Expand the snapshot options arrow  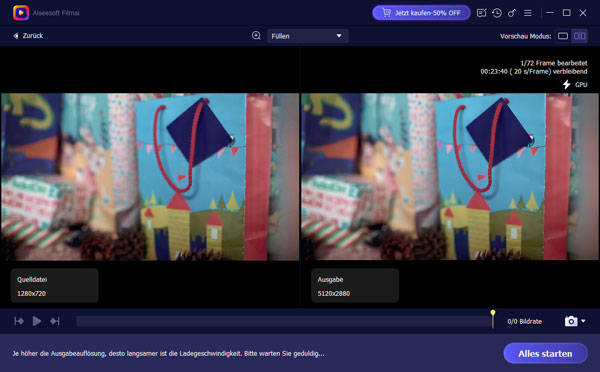coord(583,321)
